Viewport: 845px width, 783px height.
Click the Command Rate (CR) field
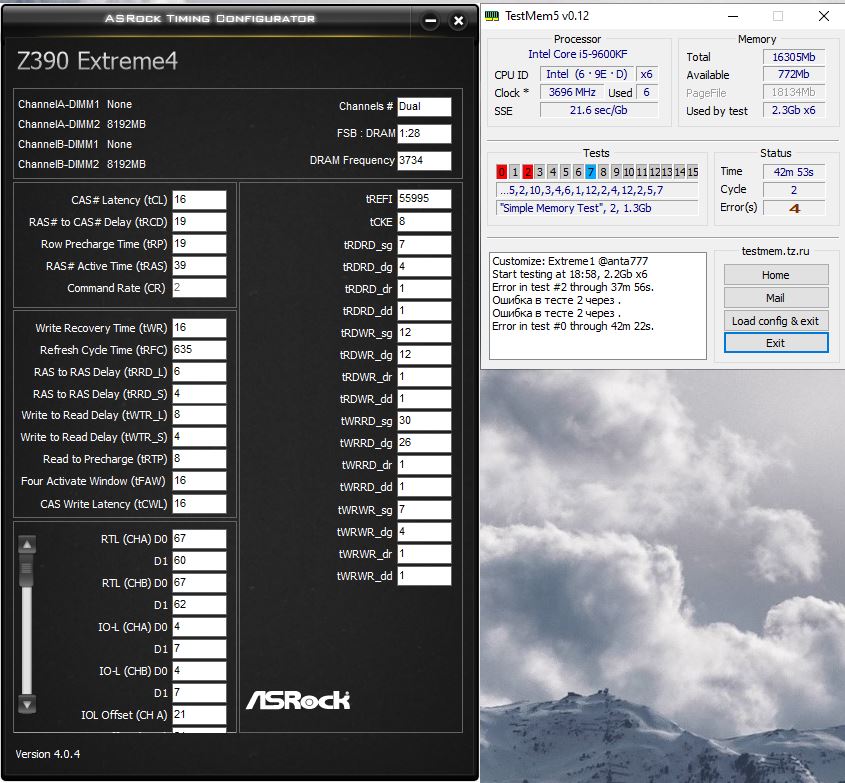coord(199,288)
